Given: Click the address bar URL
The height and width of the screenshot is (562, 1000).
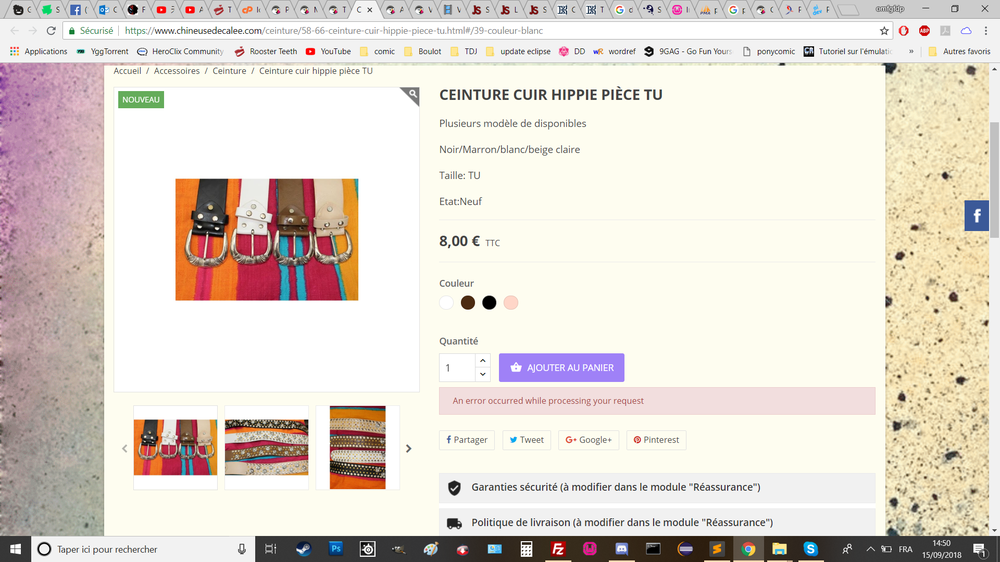Looking at the screenshot, I should point(334,31).
